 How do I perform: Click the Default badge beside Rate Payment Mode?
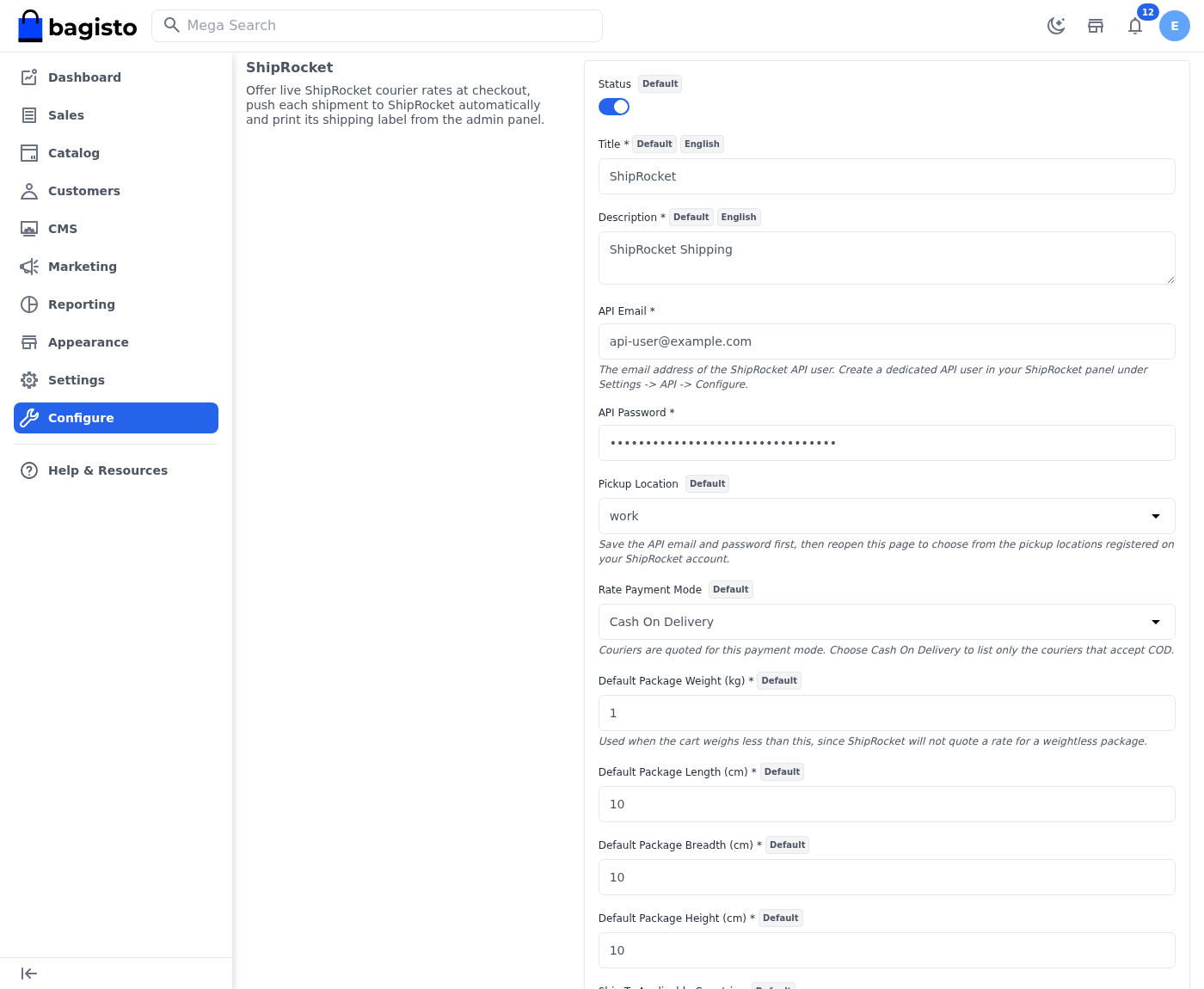tap(730, 589)
